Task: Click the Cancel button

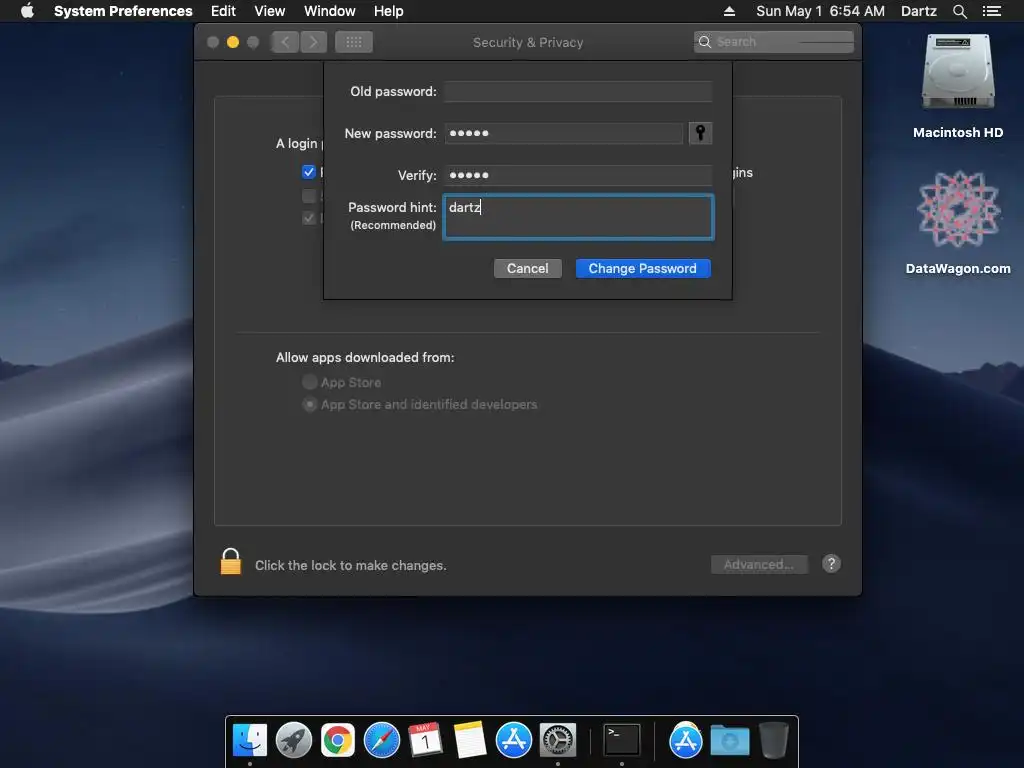Action: [528, 268]
